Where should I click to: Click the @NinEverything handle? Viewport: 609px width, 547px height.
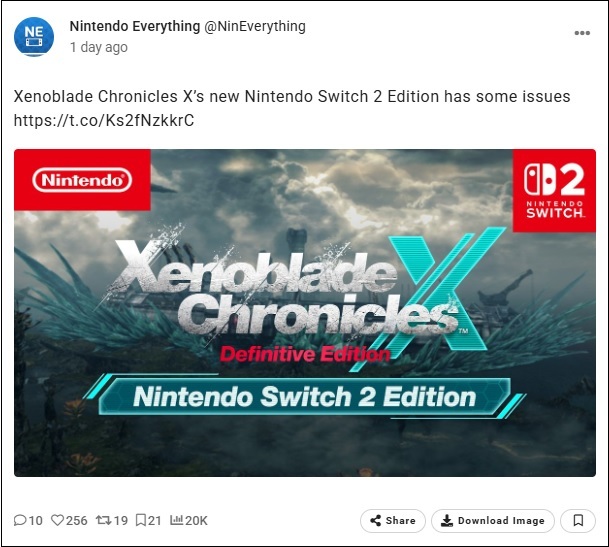255,26
